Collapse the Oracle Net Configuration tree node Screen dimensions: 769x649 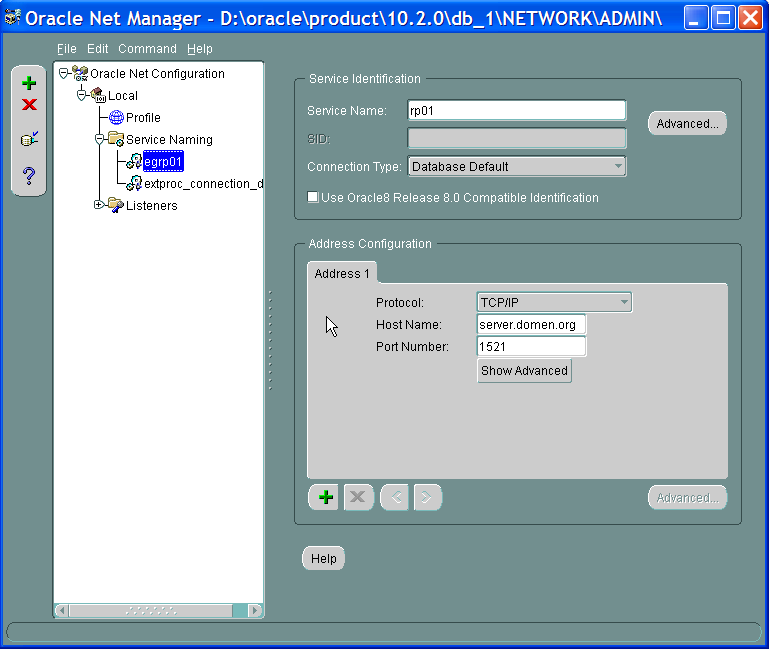coord(63,74)
